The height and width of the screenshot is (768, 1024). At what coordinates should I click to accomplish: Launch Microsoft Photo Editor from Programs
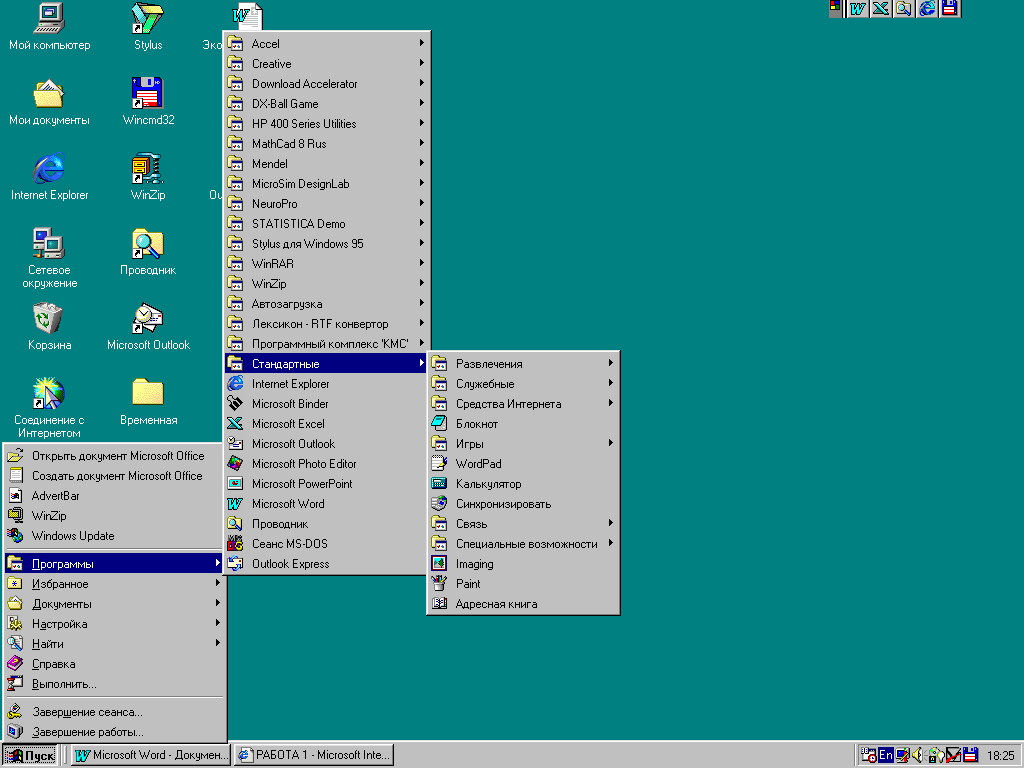pos(326,464)
